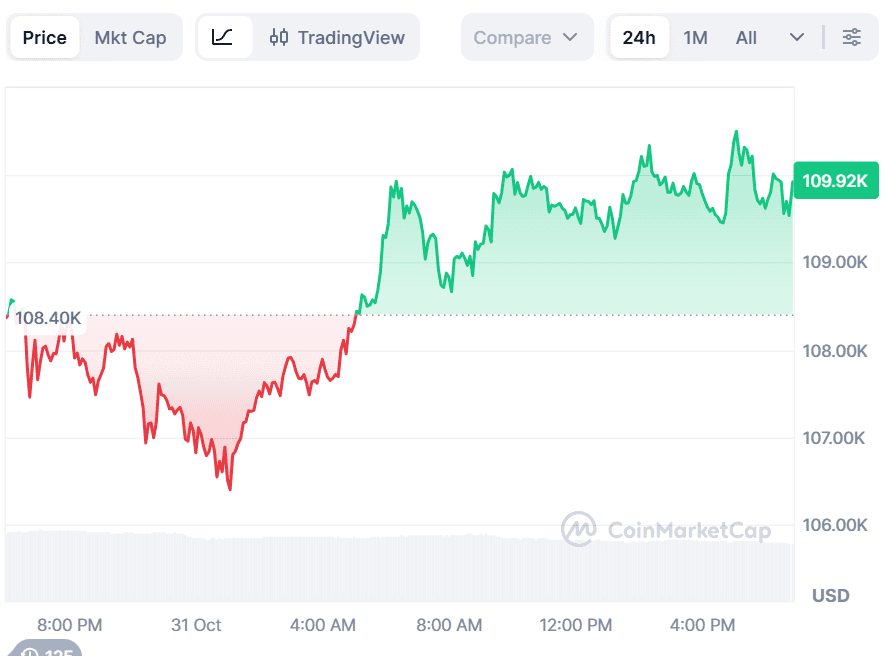Toggle the TradingView chart mode
Viewport: 886px width, 656px height.
[334, 37]
